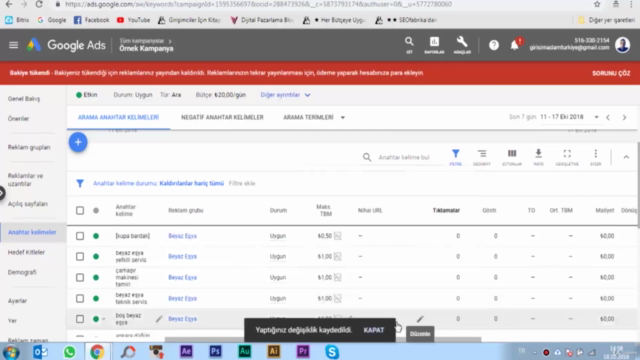Check the 'beyaz eşya teknik servis' checkbox
This screenshot has width=640, height=360.
click(x=80, y=298)
